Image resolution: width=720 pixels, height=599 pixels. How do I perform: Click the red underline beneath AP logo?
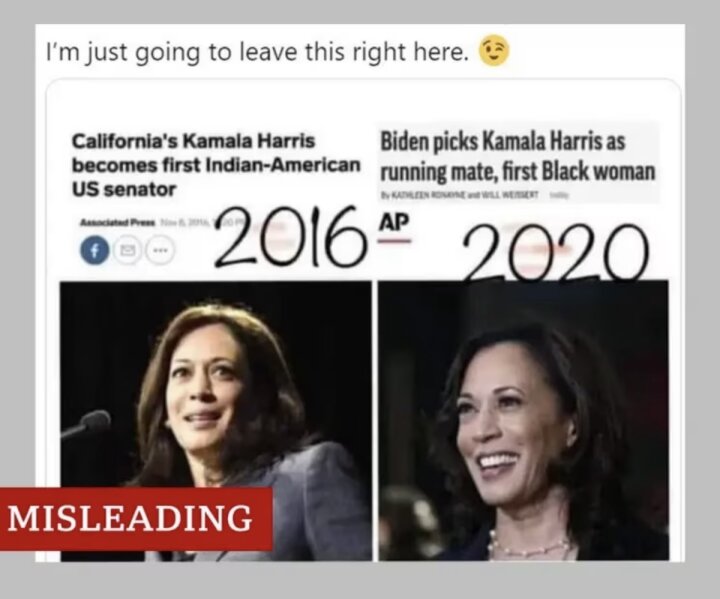point(395,241)
